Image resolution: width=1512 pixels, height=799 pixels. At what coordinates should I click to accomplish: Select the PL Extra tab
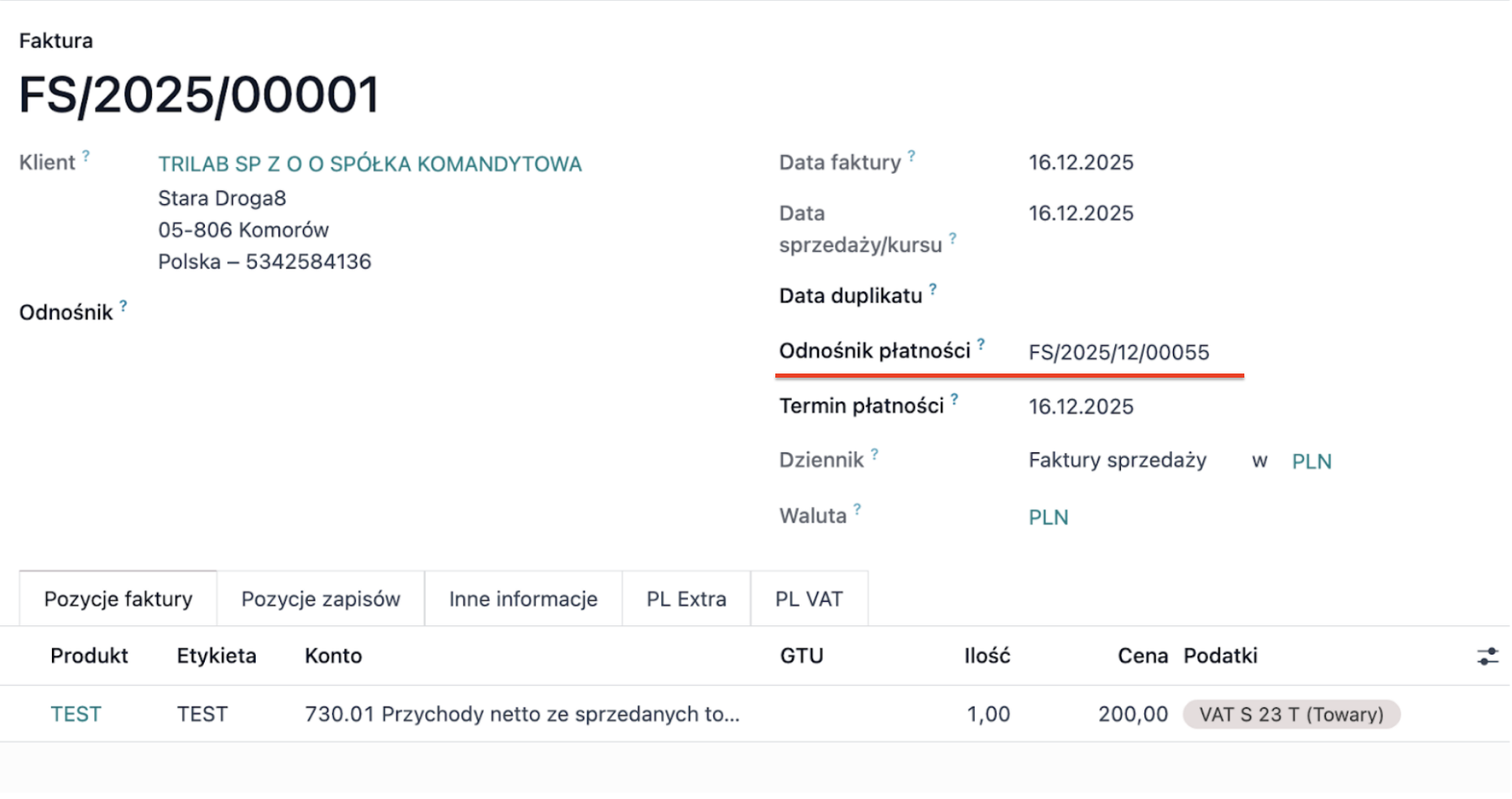tap(686, 599)
